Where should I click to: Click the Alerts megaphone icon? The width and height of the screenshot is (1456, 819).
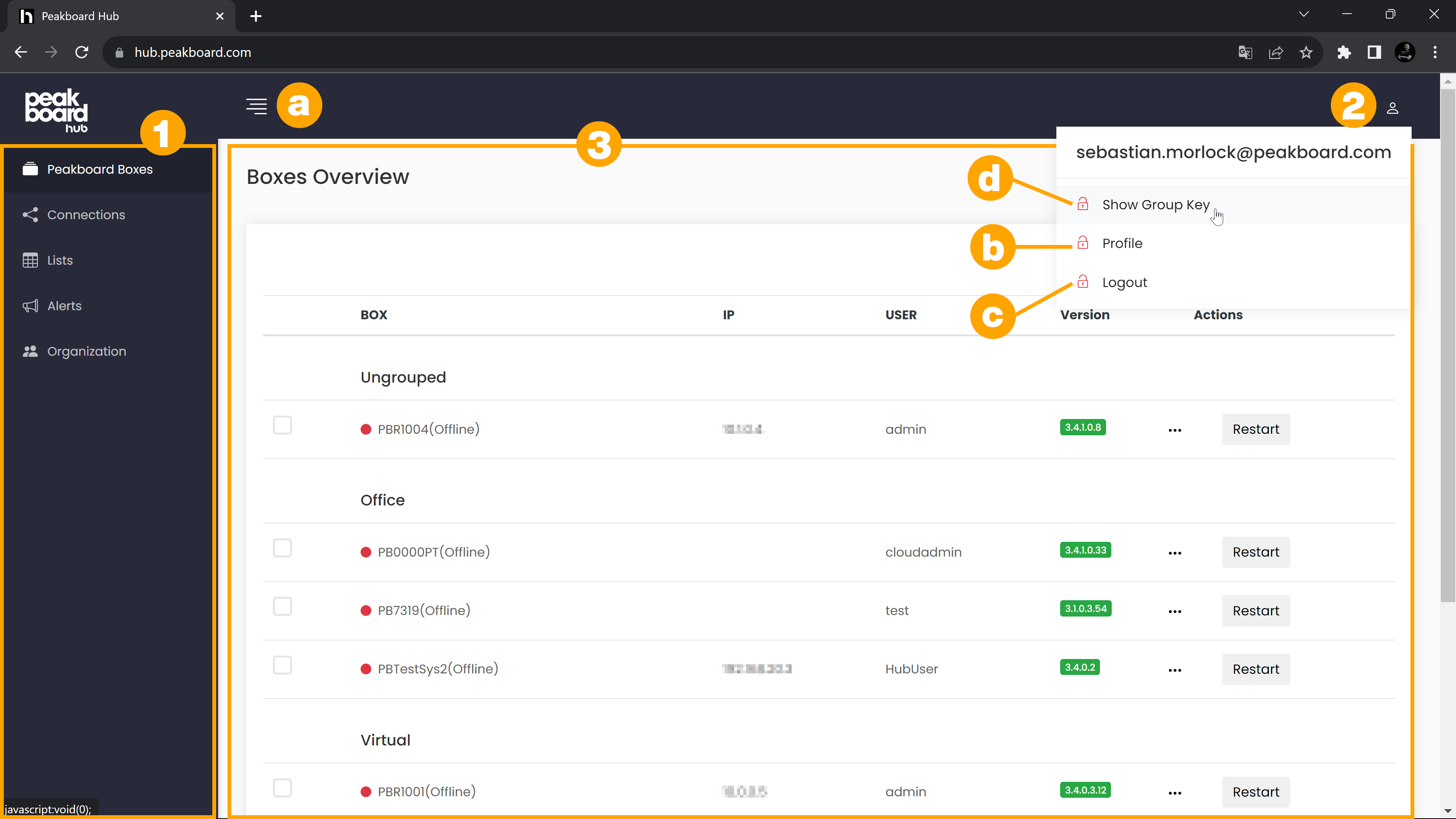[30, 306]
